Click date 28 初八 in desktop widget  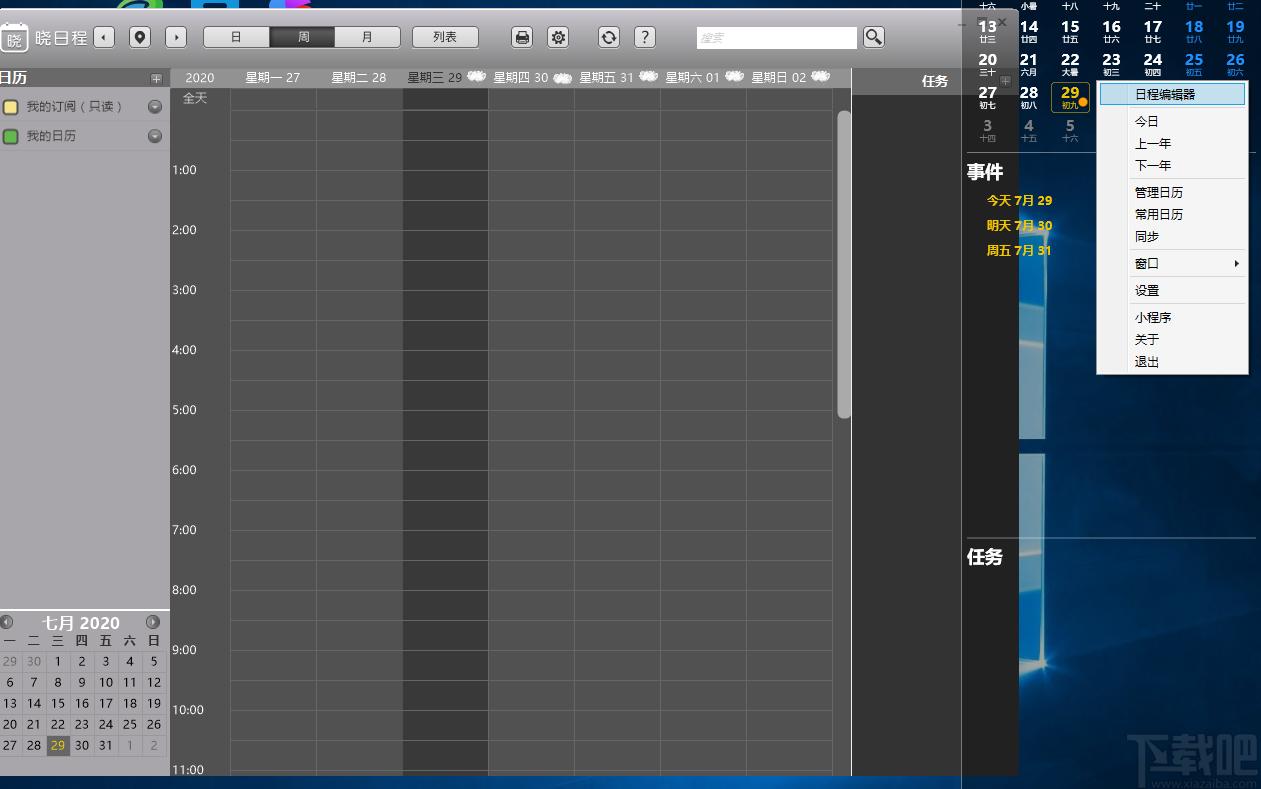(1029, 97)
